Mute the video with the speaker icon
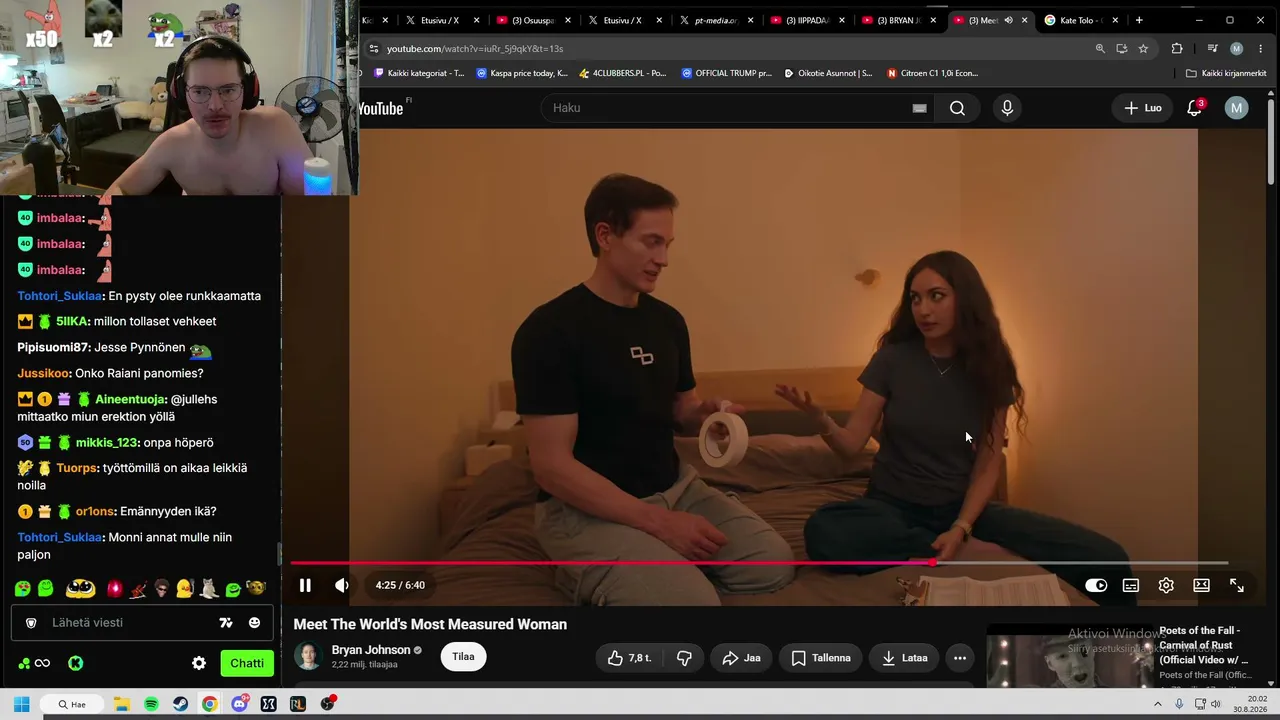This screenshot has width=1280, height=720. click(x=342, y=585)
